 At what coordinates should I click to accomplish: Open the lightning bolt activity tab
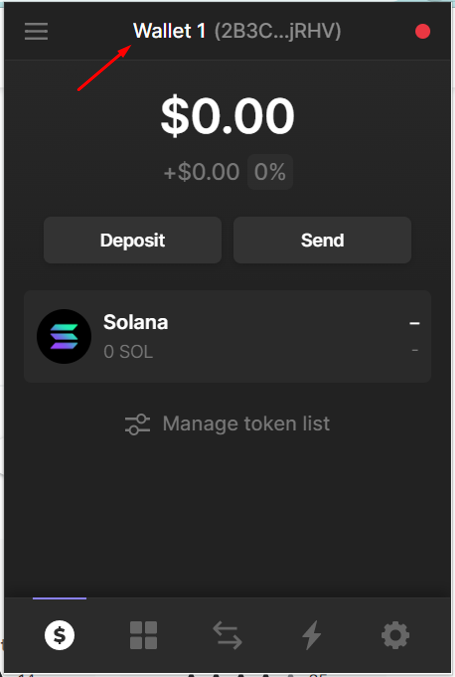click(x=312, y=635)
